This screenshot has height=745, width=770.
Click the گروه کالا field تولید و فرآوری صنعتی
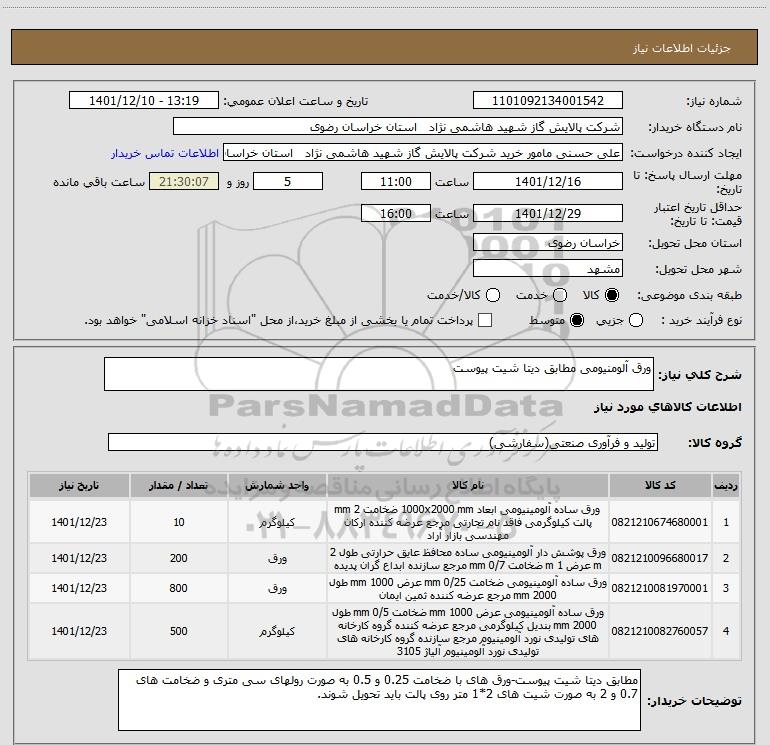[383, 442]
